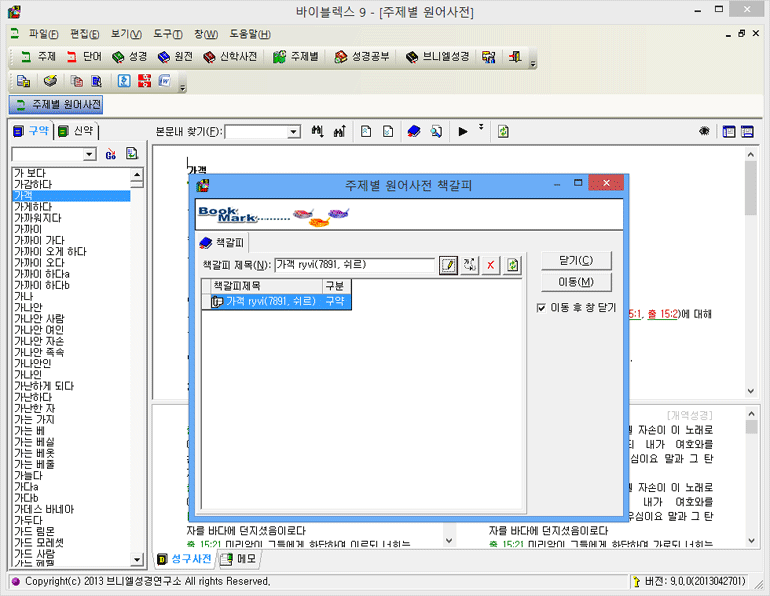Click the first layout panel icon at far right
Image resolution: width=770 pixels, height=596 pixels.
pyautogui.click(x=729, y=131)
